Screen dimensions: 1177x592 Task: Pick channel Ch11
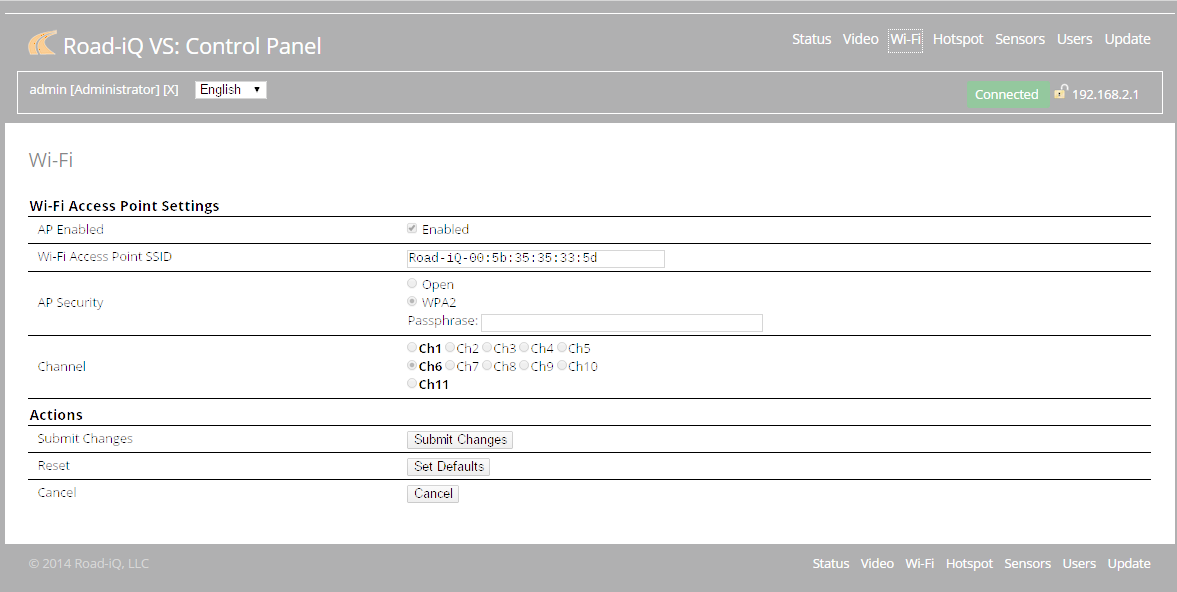coord(412,383)
